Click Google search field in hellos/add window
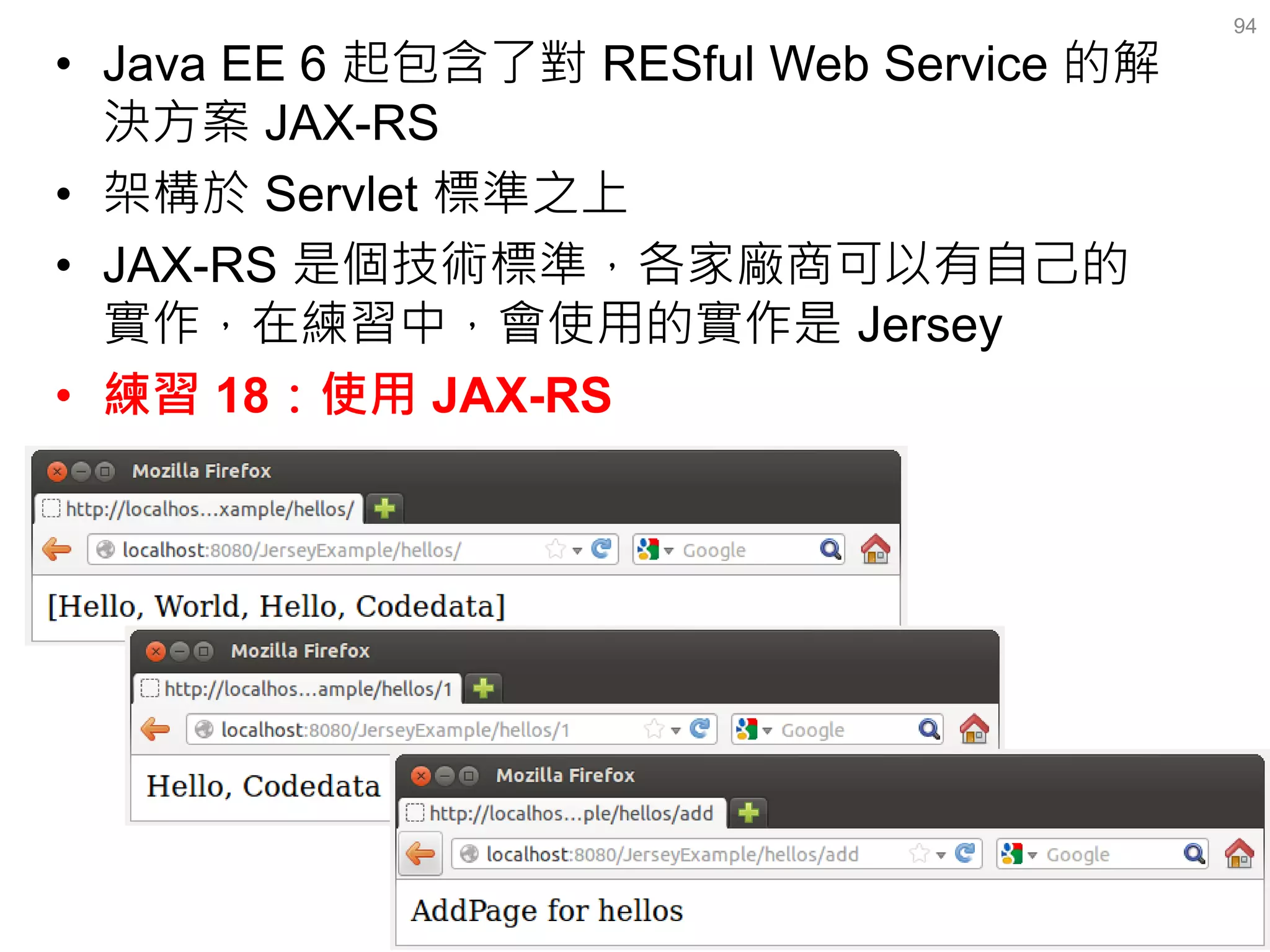Image resolution: width=1270 pixels, height=952 pixels. pyautogui.click(x=1102, y=854)
